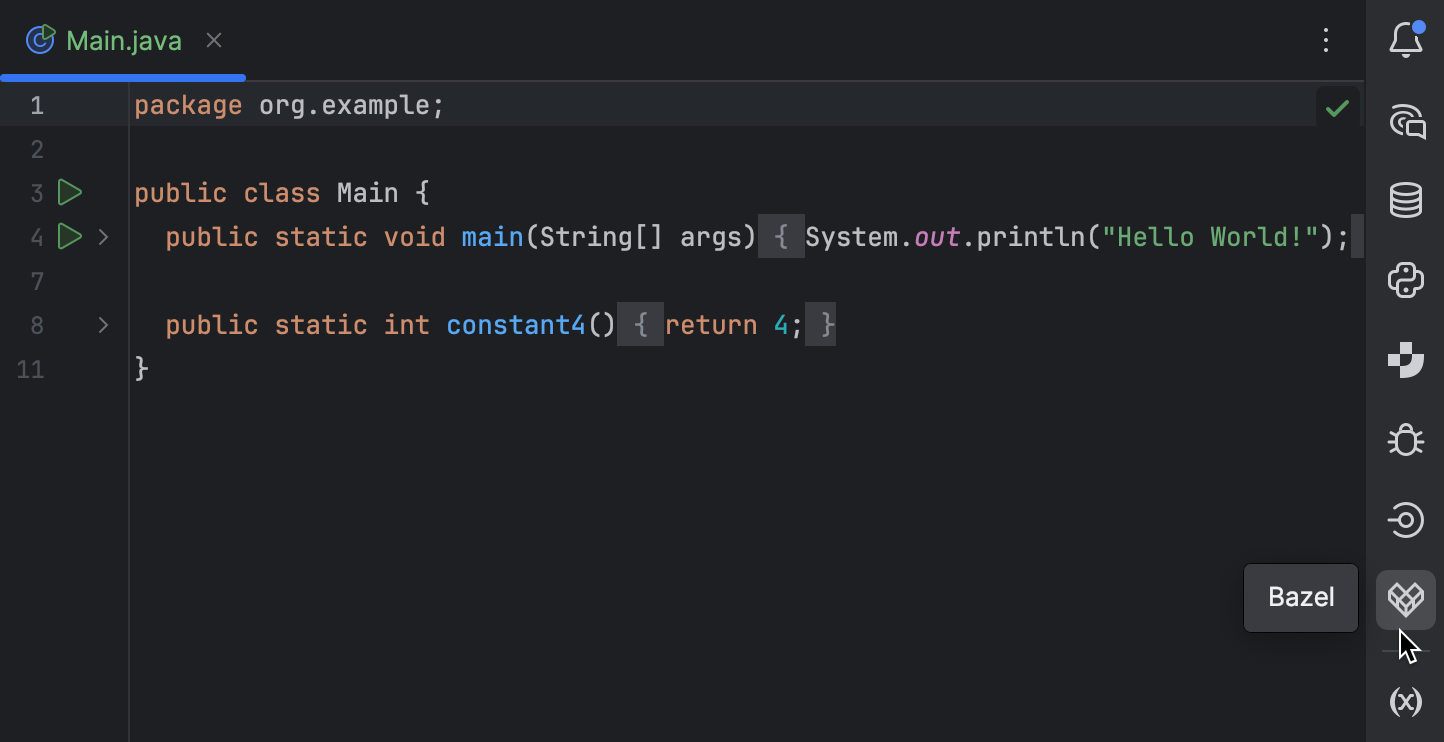Open the bug-shaped debug sidebar icon
Image resolution: width=1444 pixels, height=742 pixels.
click(1406, 440)
